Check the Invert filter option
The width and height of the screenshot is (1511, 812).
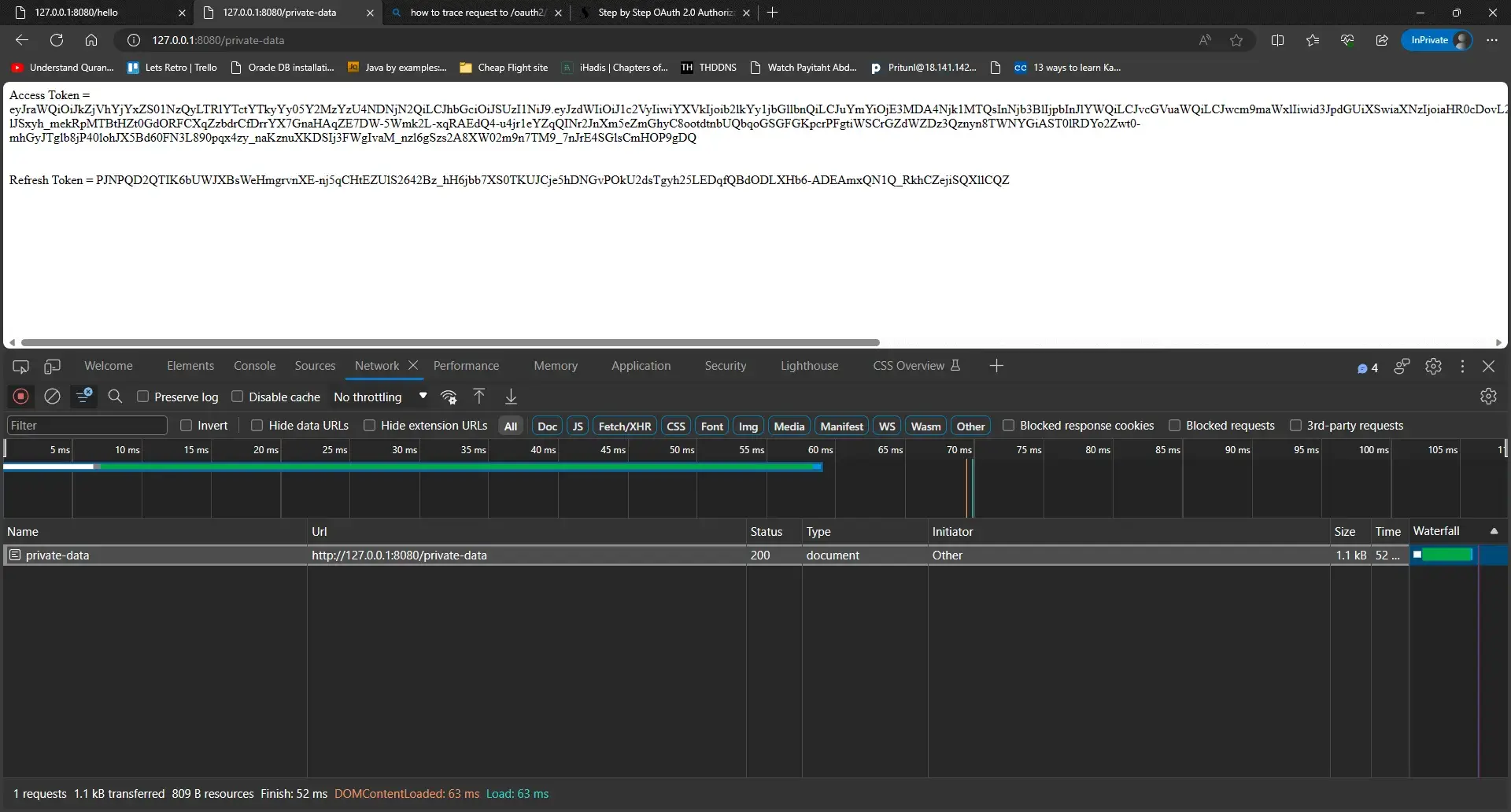click(x=186, y=426)
